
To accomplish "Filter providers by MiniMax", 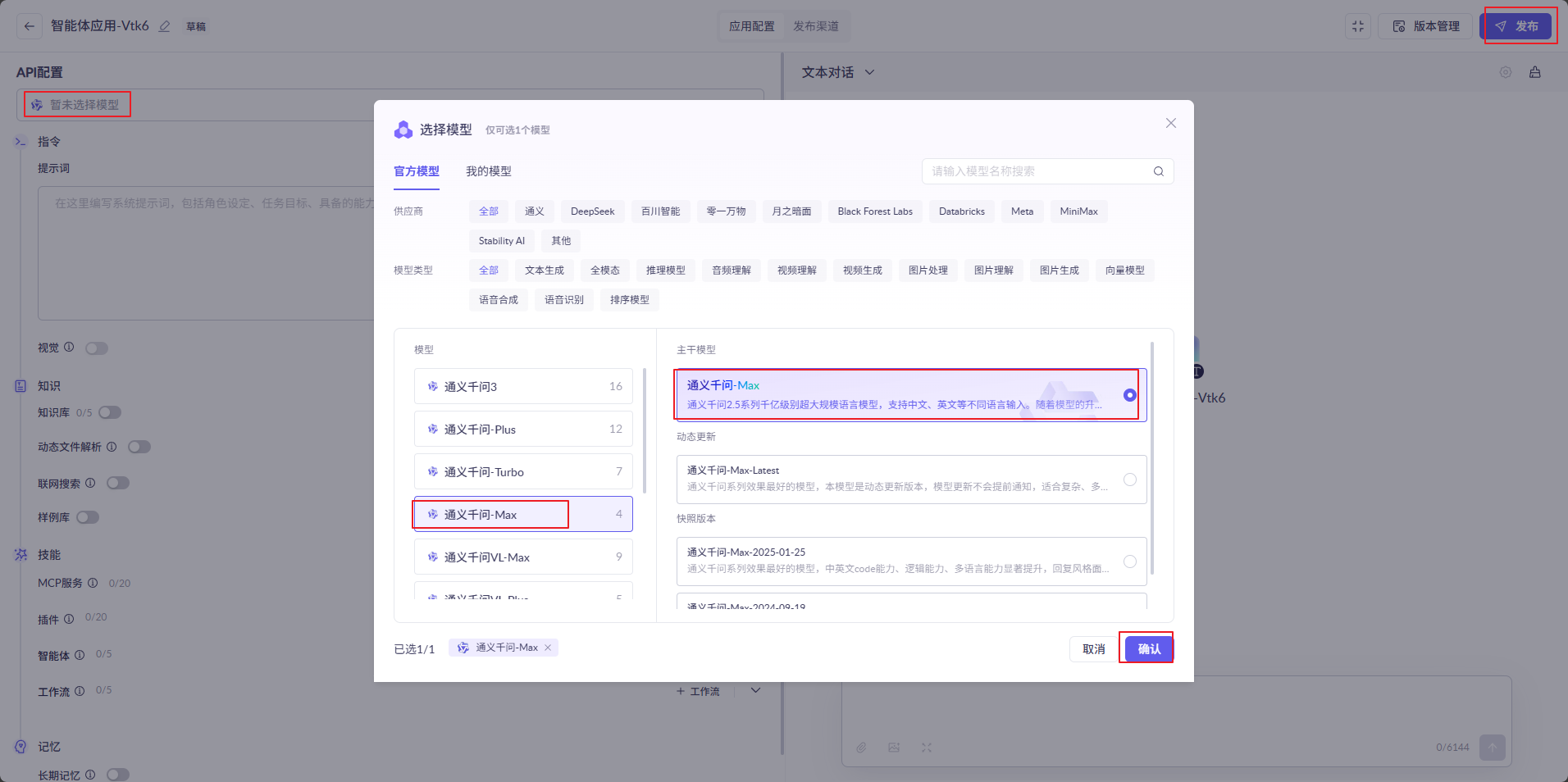I will [x=1078, y=211].
